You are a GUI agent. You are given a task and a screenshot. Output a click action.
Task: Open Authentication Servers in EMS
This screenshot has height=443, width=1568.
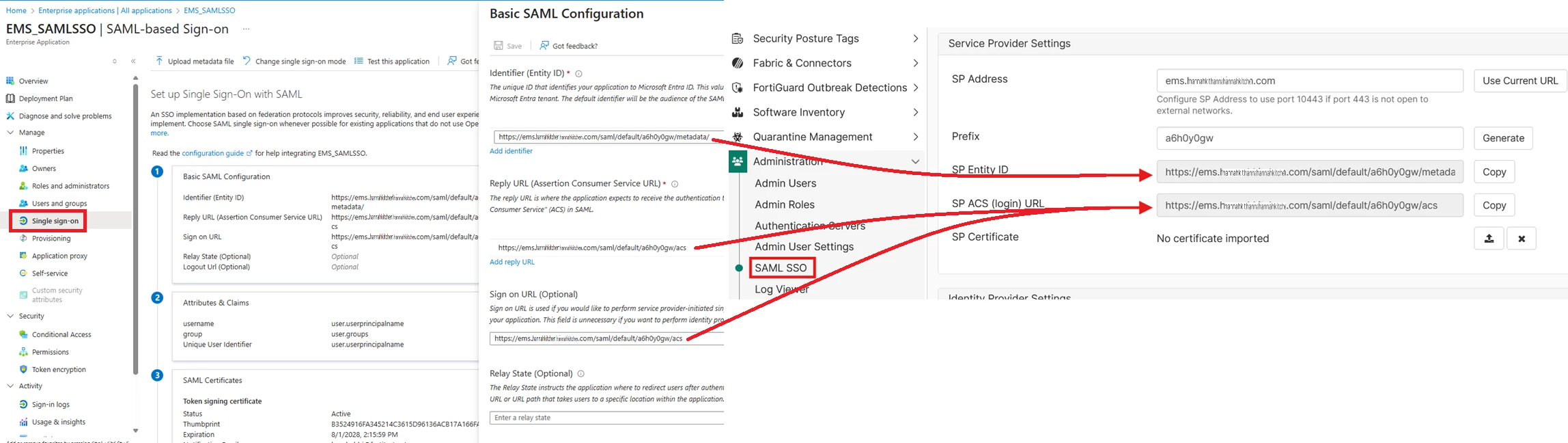pos(810,226)
